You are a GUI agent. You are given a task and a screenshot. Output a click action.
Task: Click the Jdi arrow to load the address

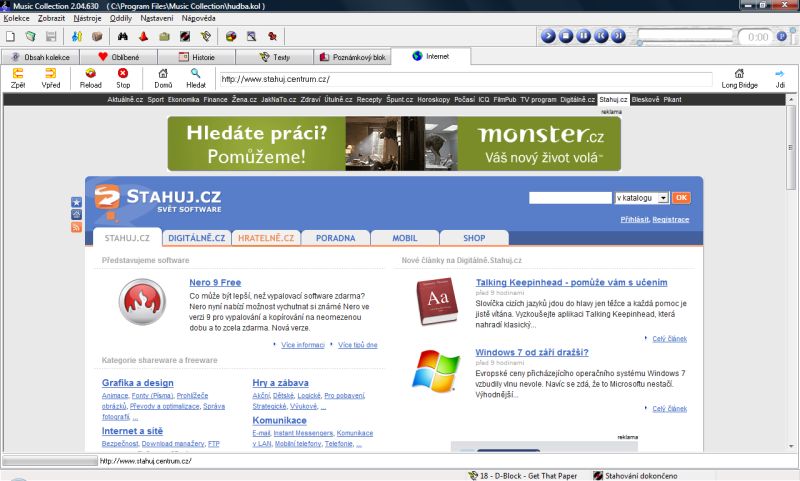pyautogui.click(x=780, y=79)
